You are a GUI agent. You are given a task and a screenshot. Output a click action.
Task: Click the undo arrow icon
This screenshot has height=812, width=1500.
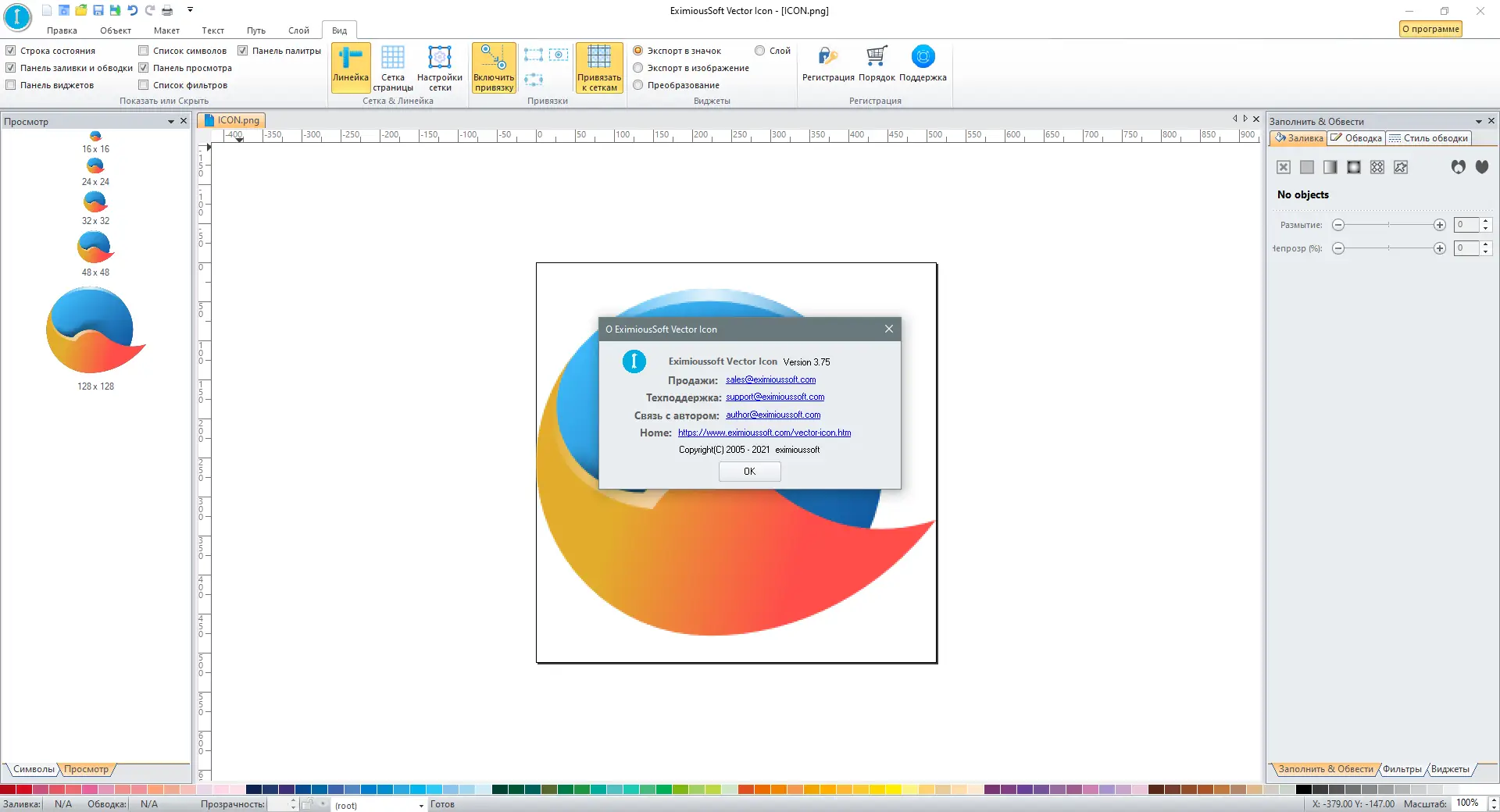133,10
